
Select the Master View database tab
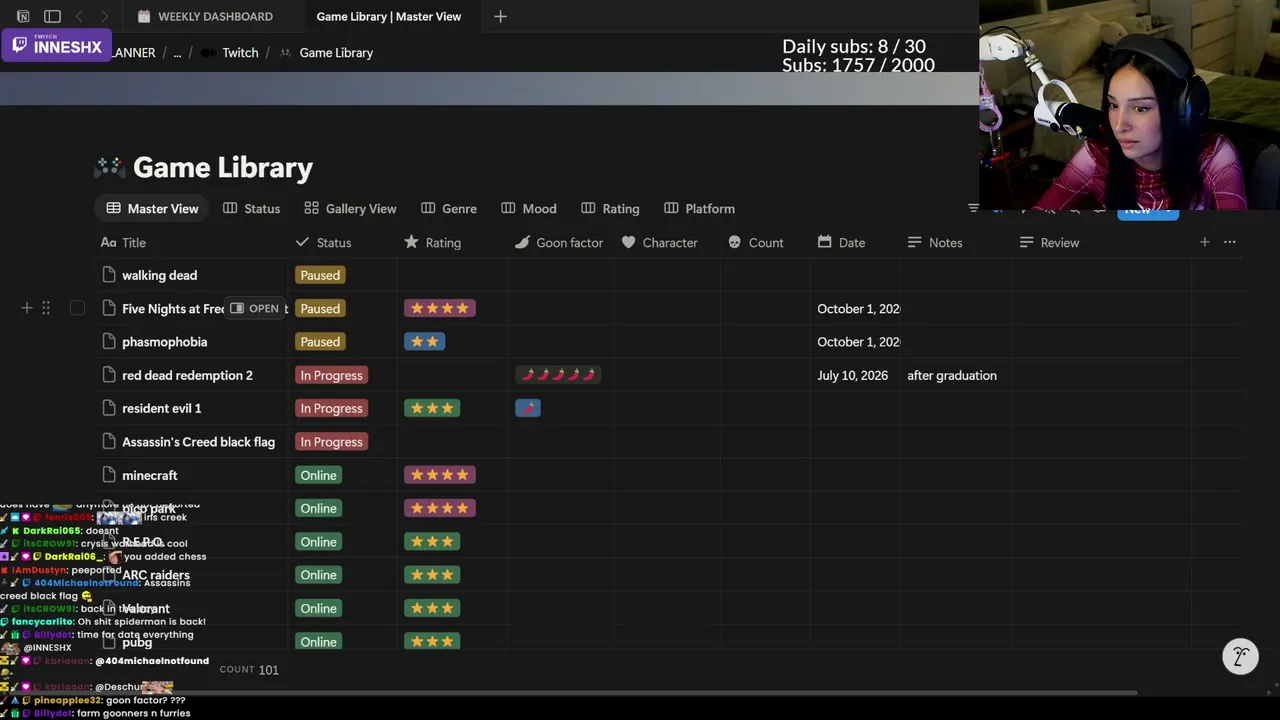pos(152,209)
